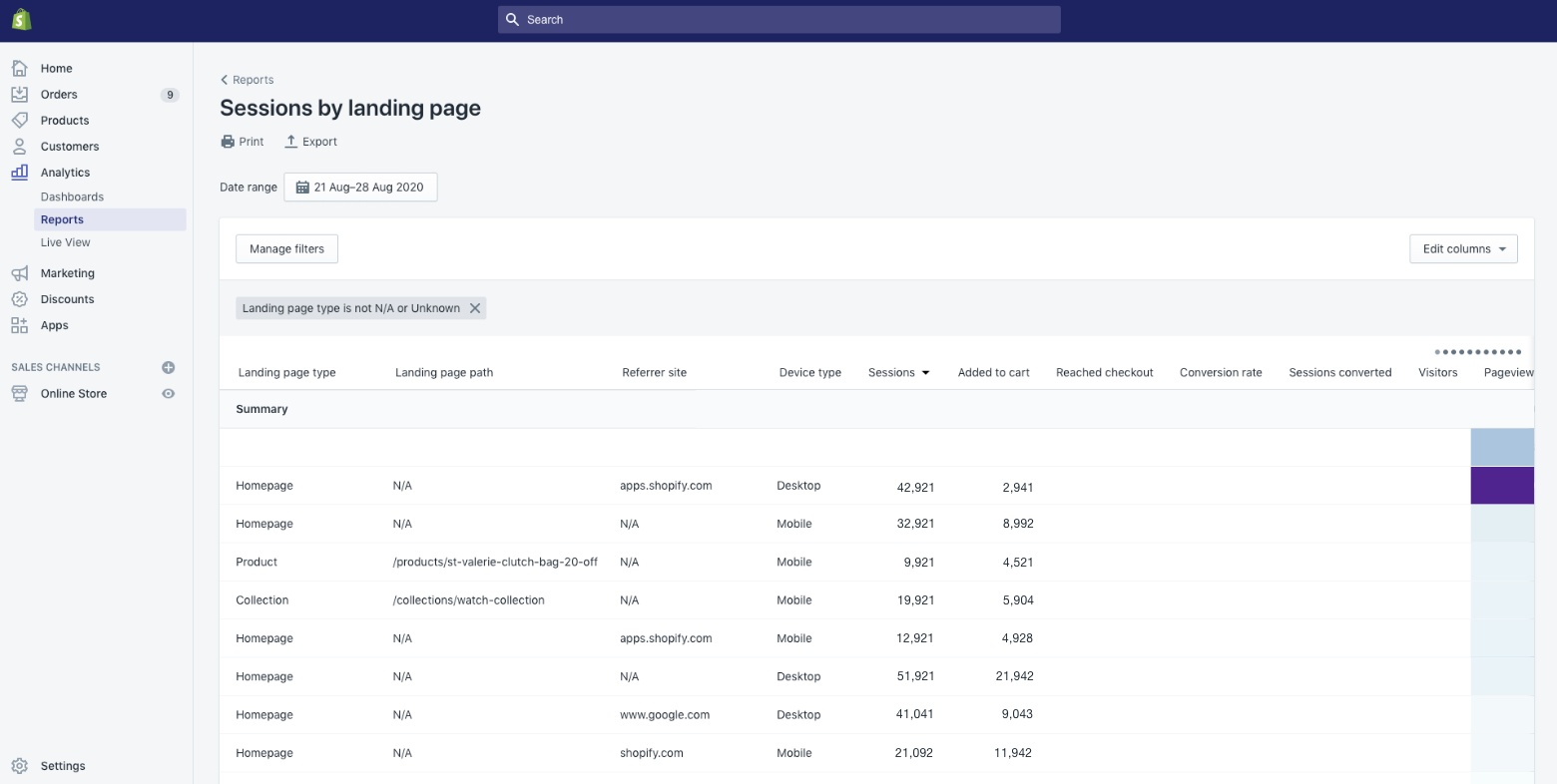Export the report

coord(311,142)
